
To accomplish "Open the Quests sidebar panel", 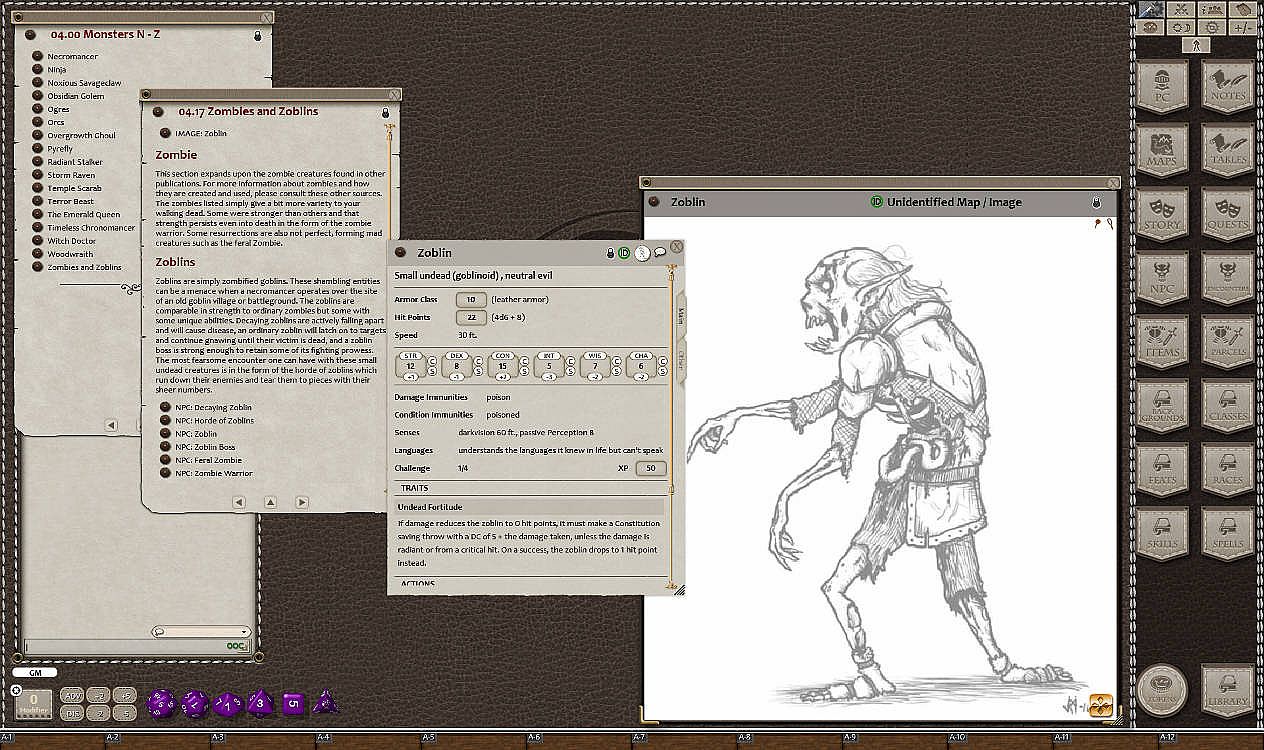I will 1227,215.
